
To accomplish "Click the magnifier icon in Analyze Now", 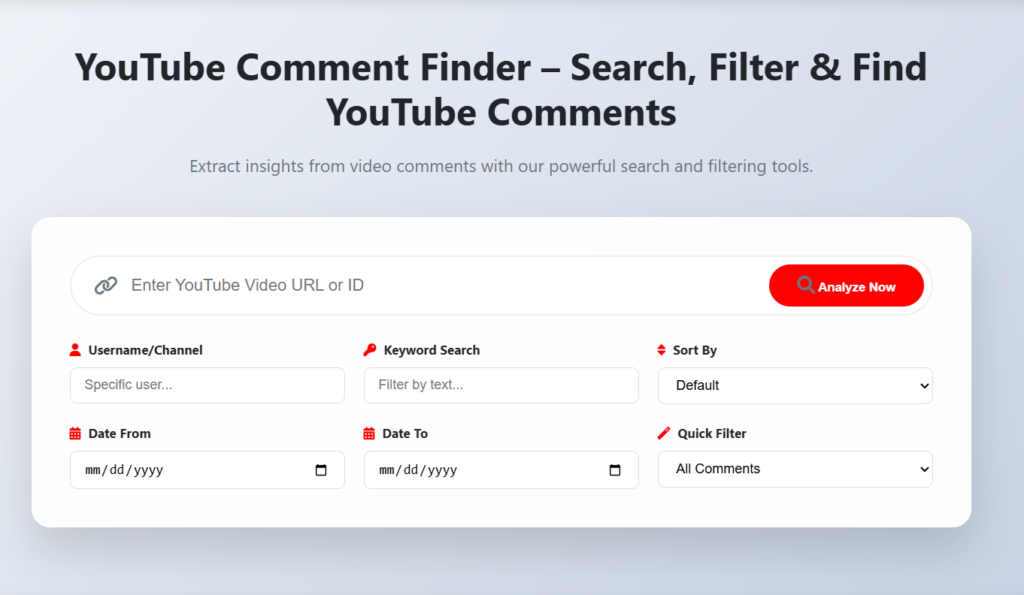I will pyautogui.click(x=805, y=285).
